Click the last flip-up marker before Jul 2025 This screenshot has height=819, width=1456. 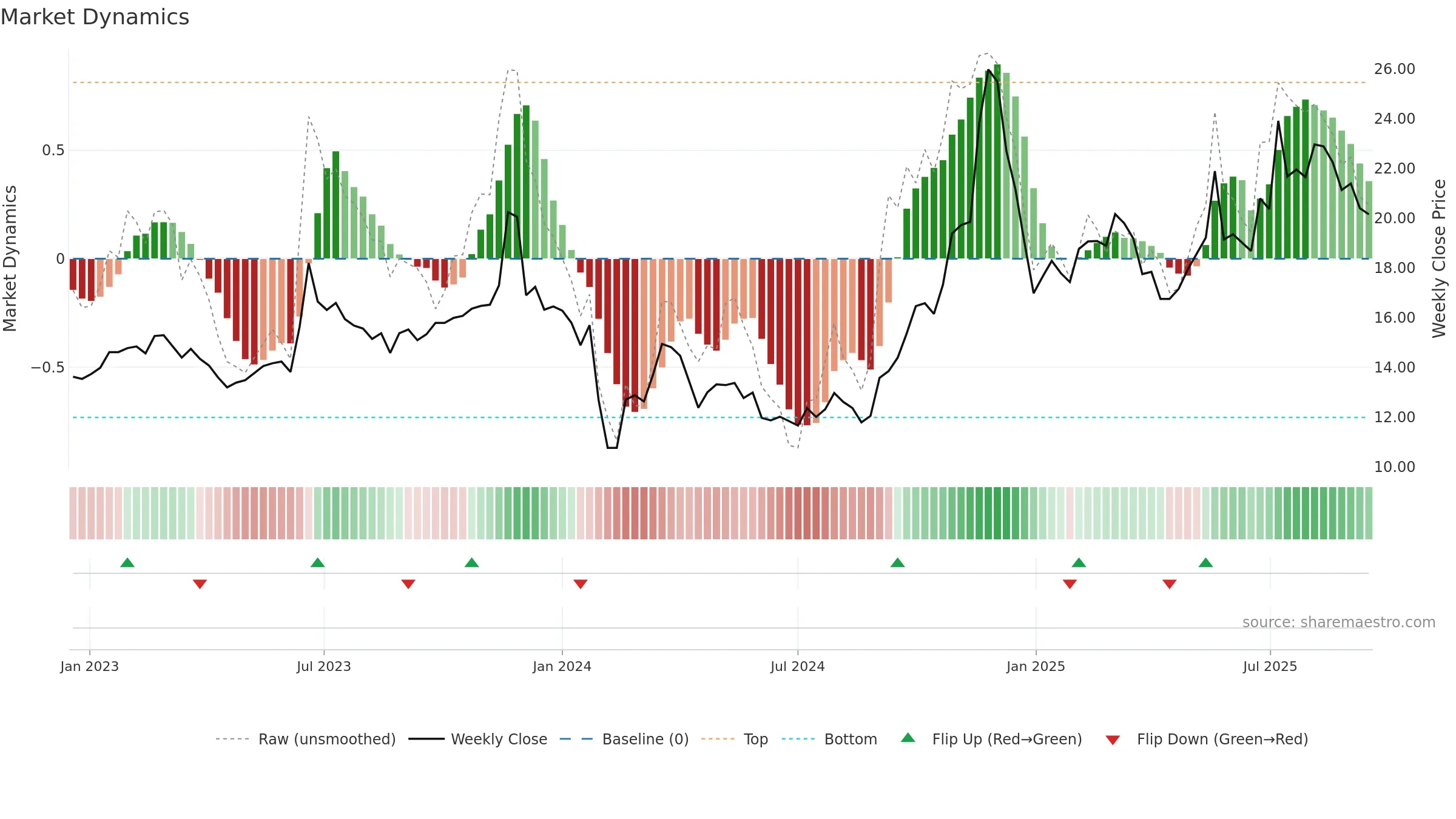pyautogui.click(x=1206, y=562)
